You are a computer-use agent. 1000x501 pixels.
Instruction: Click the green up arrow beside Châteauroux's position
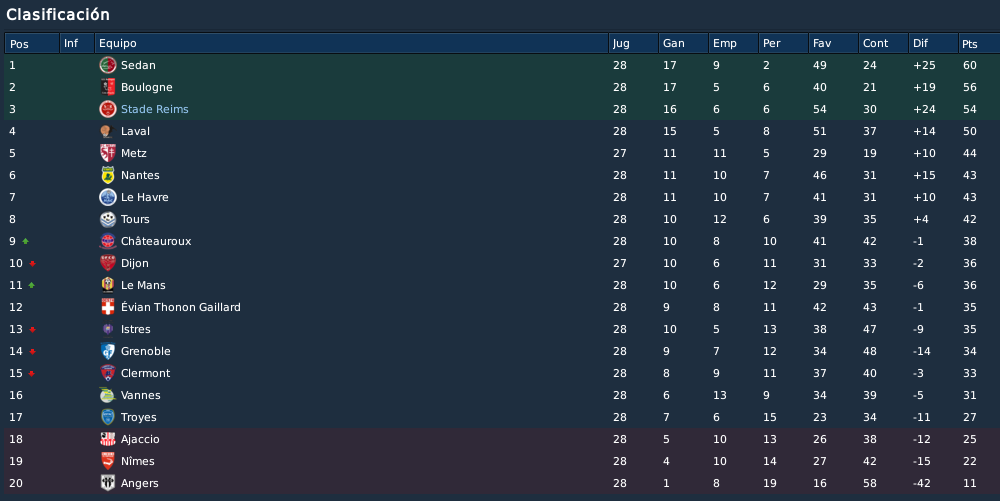pos(26,242)
